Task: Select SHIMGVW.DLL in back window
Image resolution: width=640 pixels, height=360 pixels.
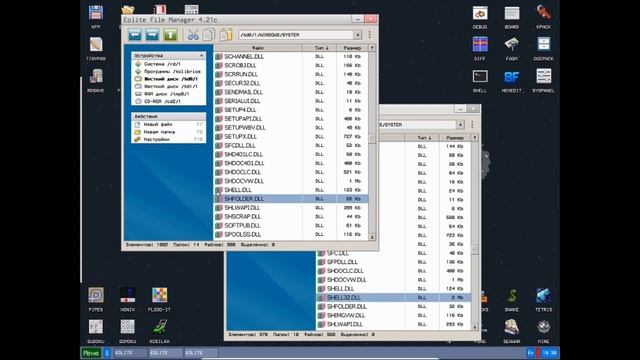Action: click(393, 316)
